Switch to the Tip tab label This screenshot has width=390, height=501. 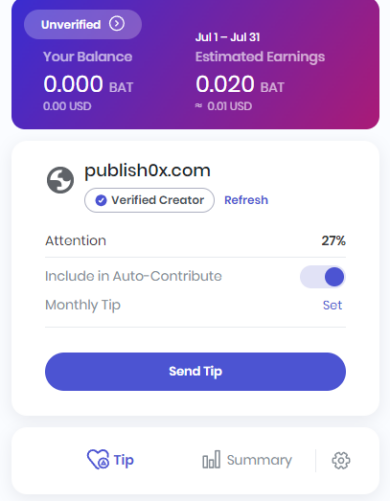click(124, 460)
